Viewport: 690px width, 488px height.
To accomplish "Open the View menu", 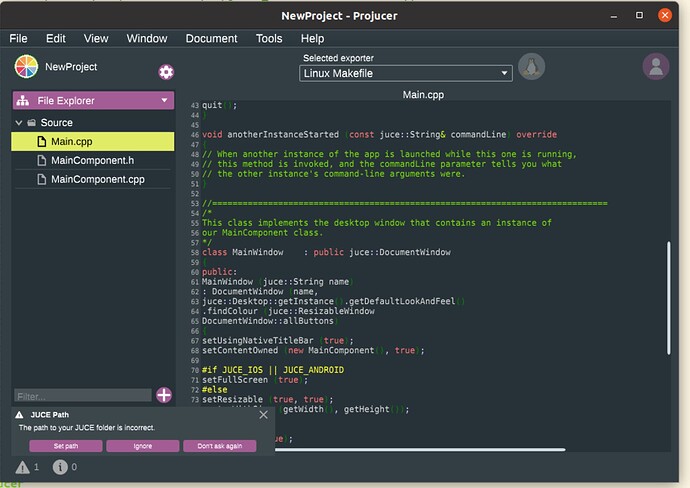I will pyautogui.click(x=96, y=39).
